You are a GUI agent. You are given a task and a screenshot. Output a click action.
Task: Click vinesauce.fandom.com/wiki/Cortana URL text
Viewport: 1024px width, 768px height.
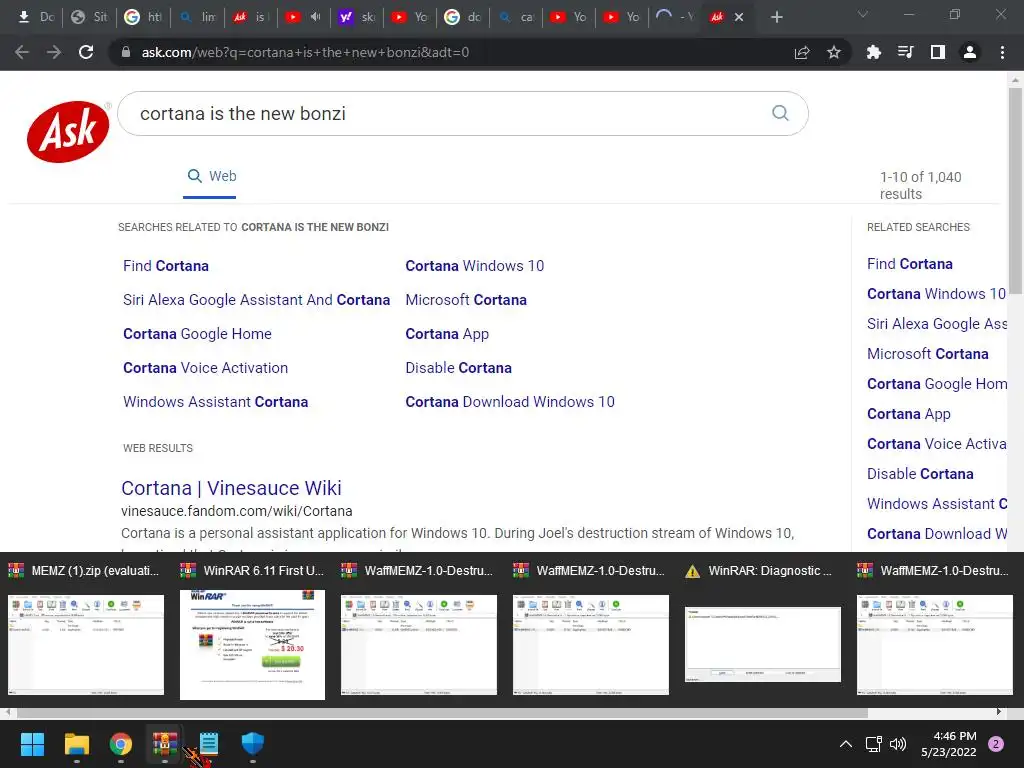pyautogui.click(x=237, y=511)
